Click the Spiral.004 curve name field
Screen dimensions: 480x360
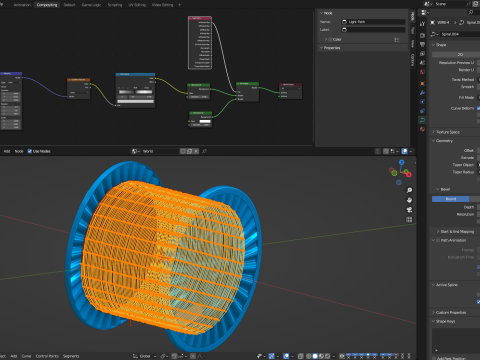pyautogui.click(x=460, y=34)
